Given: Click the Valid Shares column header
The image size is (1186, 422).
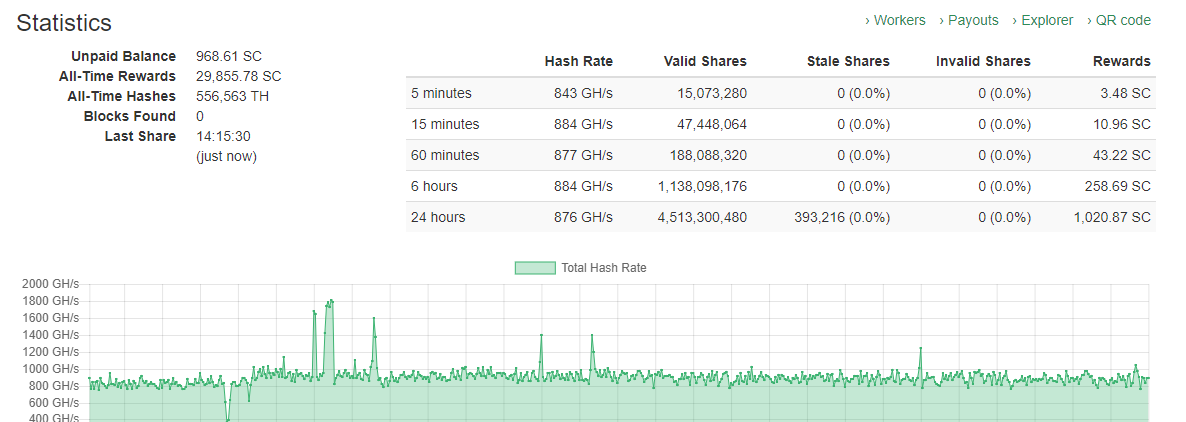Looking at the screenshot, I should click(x=704, y=62).
